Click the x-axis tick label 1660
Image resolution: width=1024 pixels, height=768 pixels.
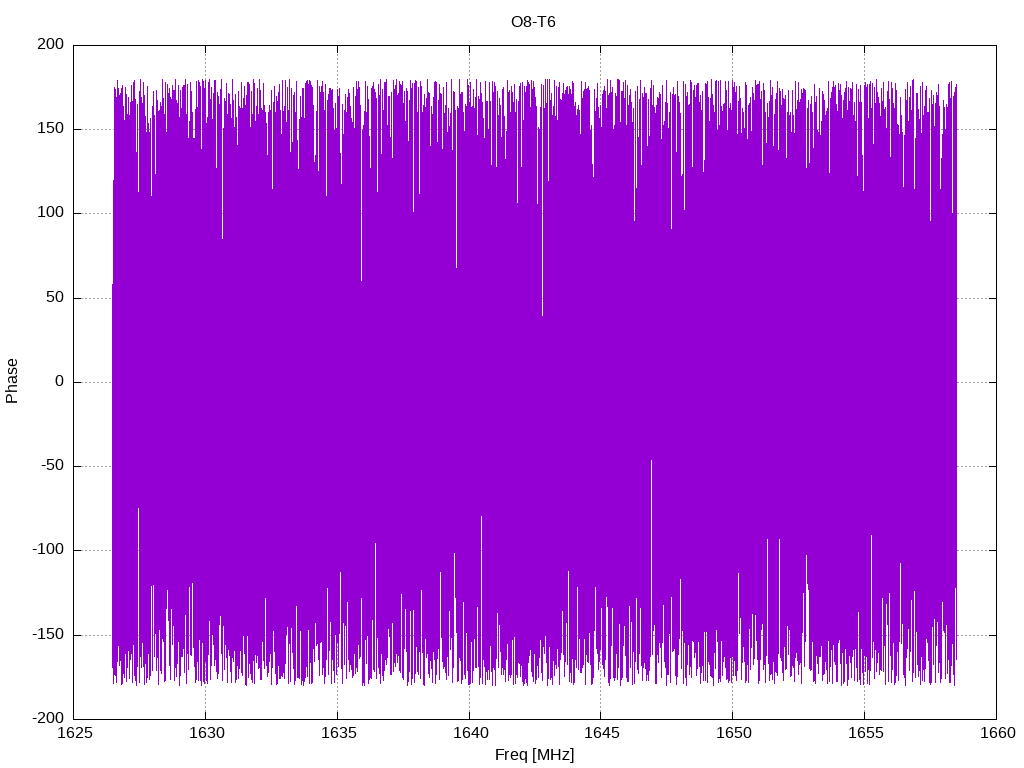pyautogui.click(x=998, y=733)
